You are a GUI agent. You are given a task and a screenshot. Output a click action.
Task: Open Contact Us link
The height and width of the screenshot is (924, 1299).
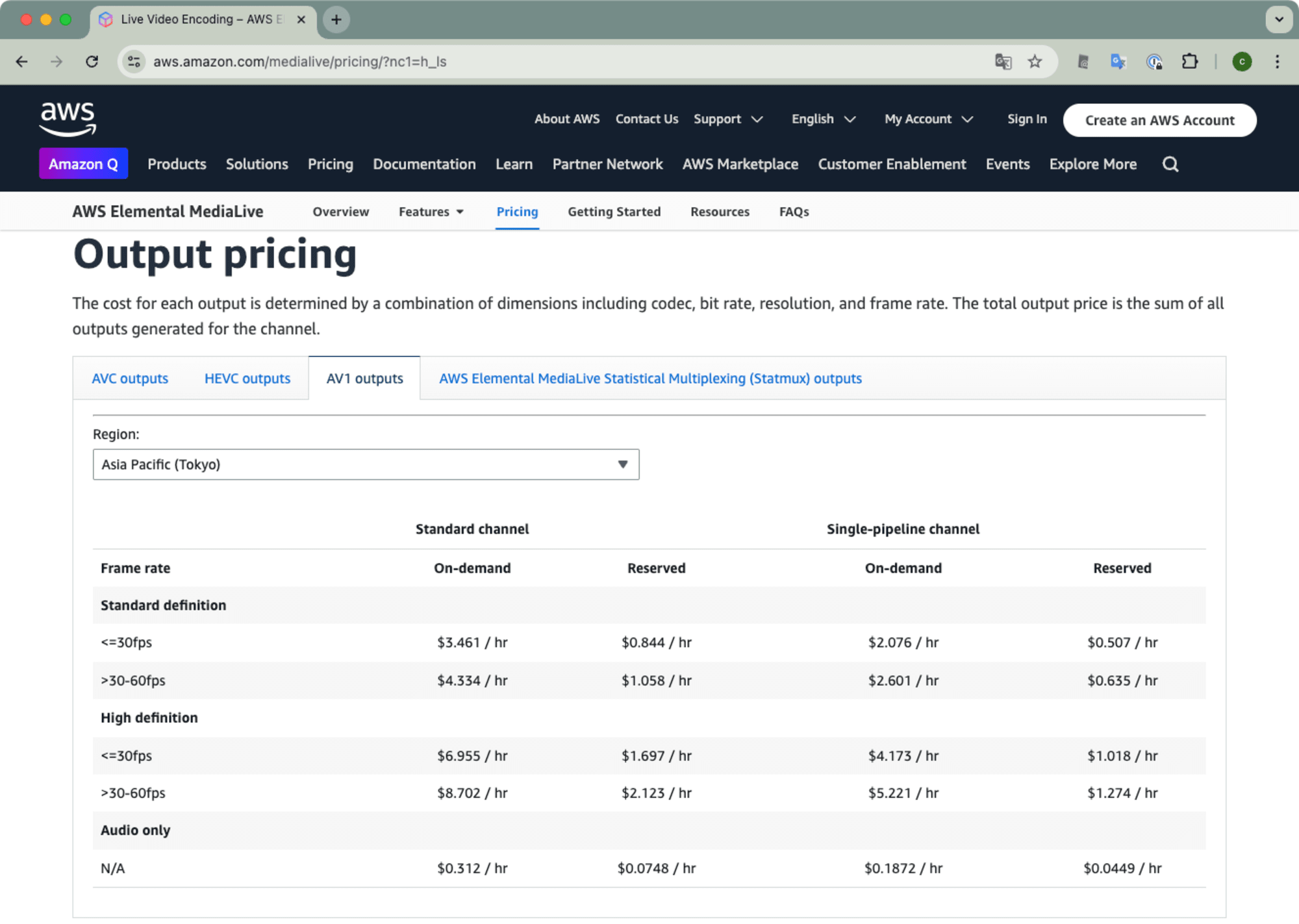pos(647,119)
